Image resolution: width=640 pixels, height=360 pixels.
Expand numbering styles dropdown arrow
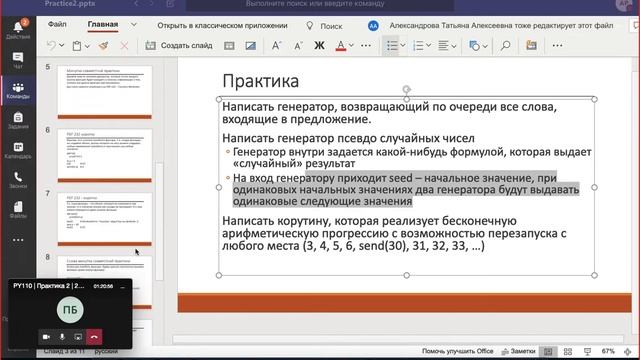click(428, 45)
